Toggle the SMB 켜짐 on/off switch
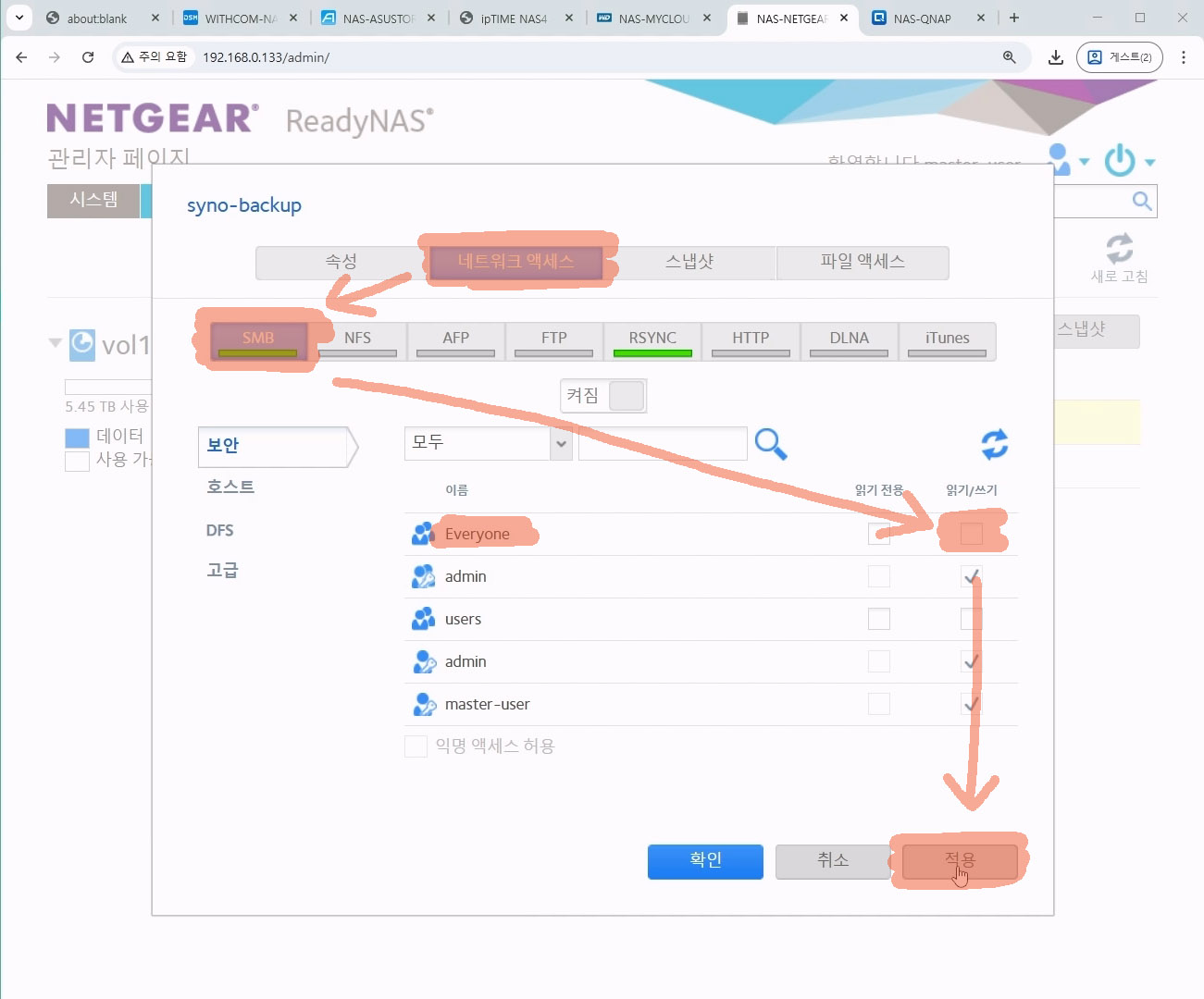The width and height of the screenshot is (1204, 999). pyautogui.click(x=626, y=396)
